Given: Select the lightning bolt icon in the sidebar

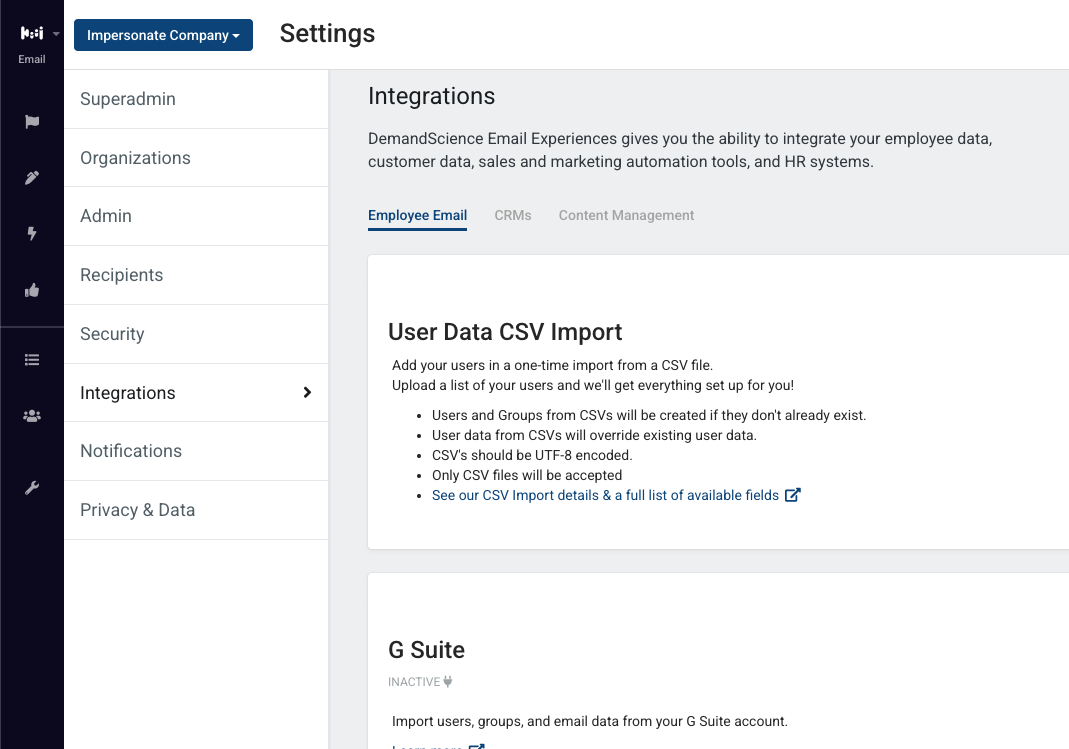Looking at the screenshot, I should pos(32,234).
